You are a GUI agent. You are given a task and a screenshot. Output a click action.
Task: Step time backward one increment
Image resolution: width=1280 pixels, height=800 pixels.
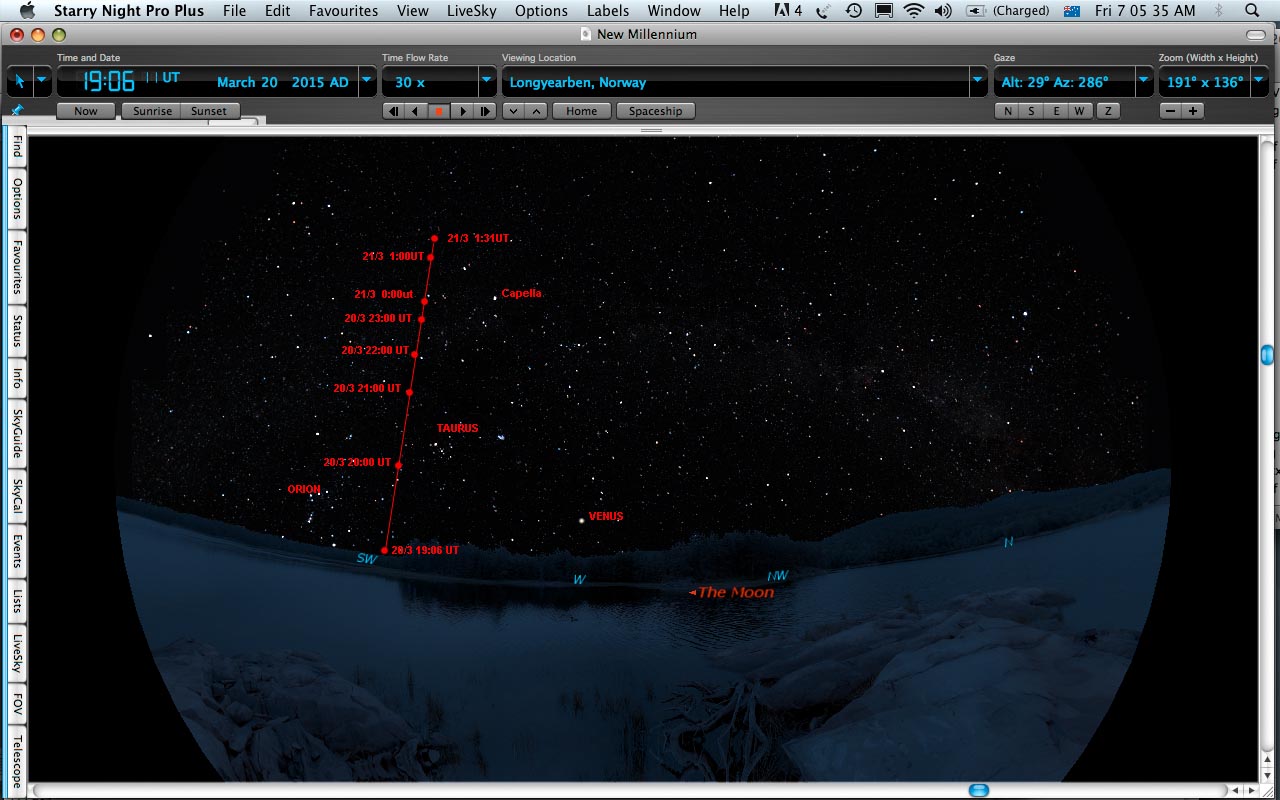coord(393,111)
